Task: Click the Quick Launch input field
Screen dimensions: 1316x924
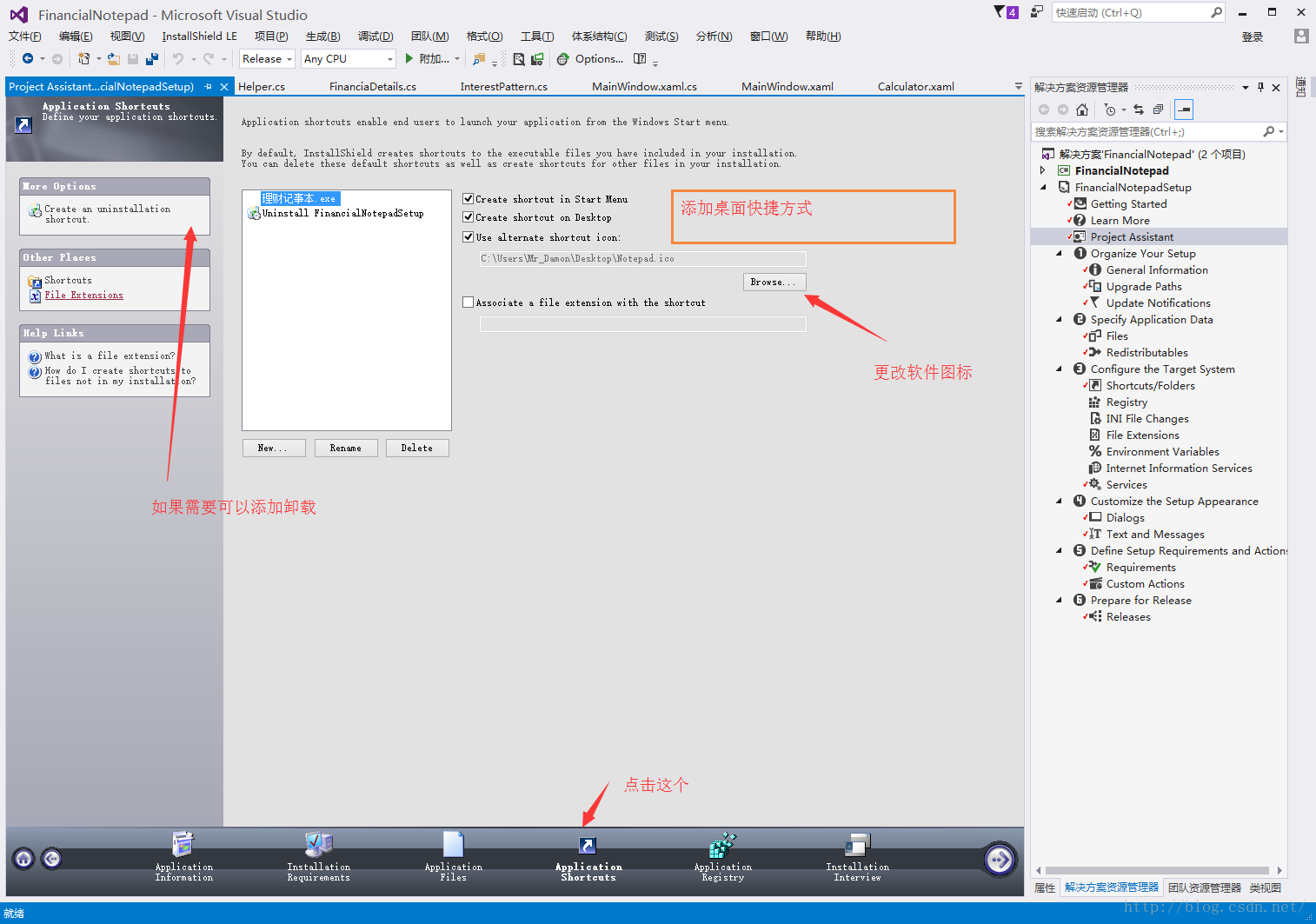Action: click(1129, 12)
